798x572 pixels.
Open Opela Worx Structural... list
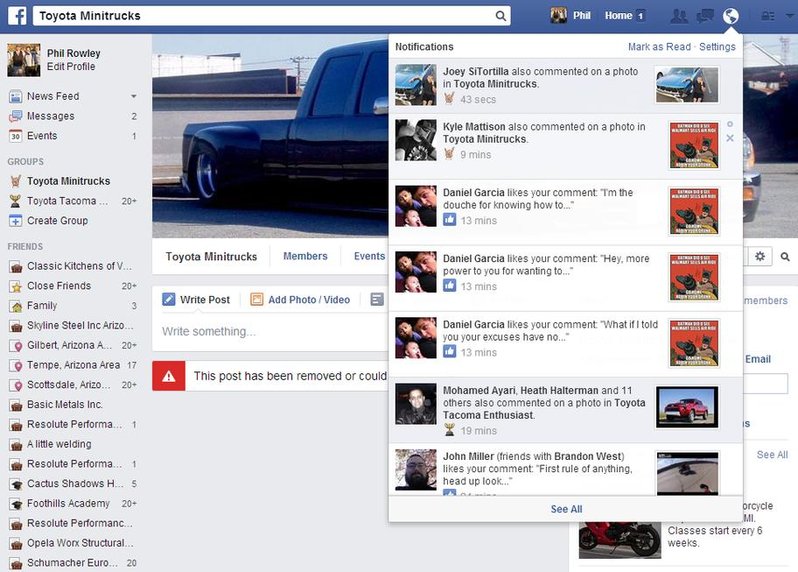80,544
